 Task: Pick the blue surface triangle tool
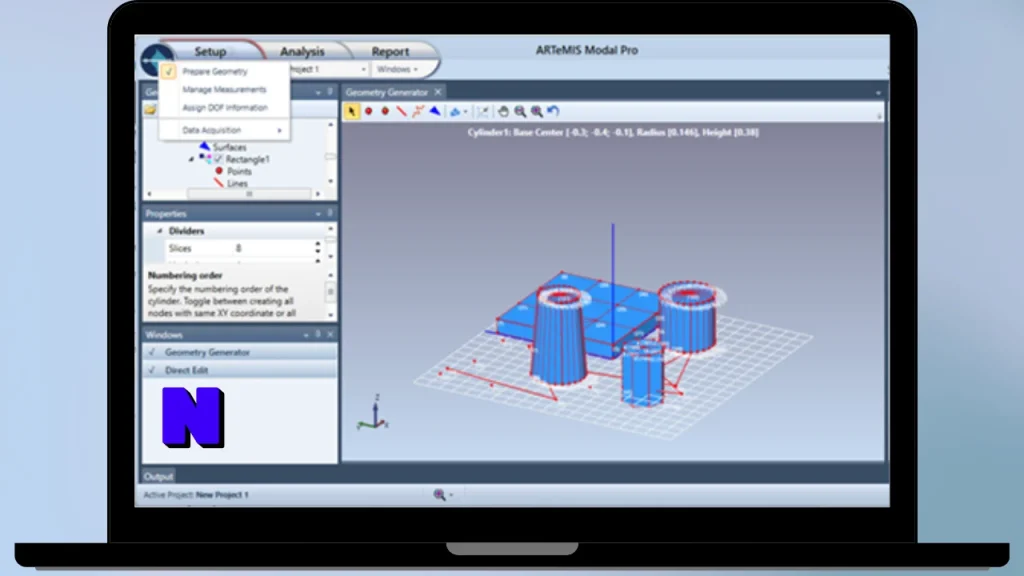(x=435, y=112)
